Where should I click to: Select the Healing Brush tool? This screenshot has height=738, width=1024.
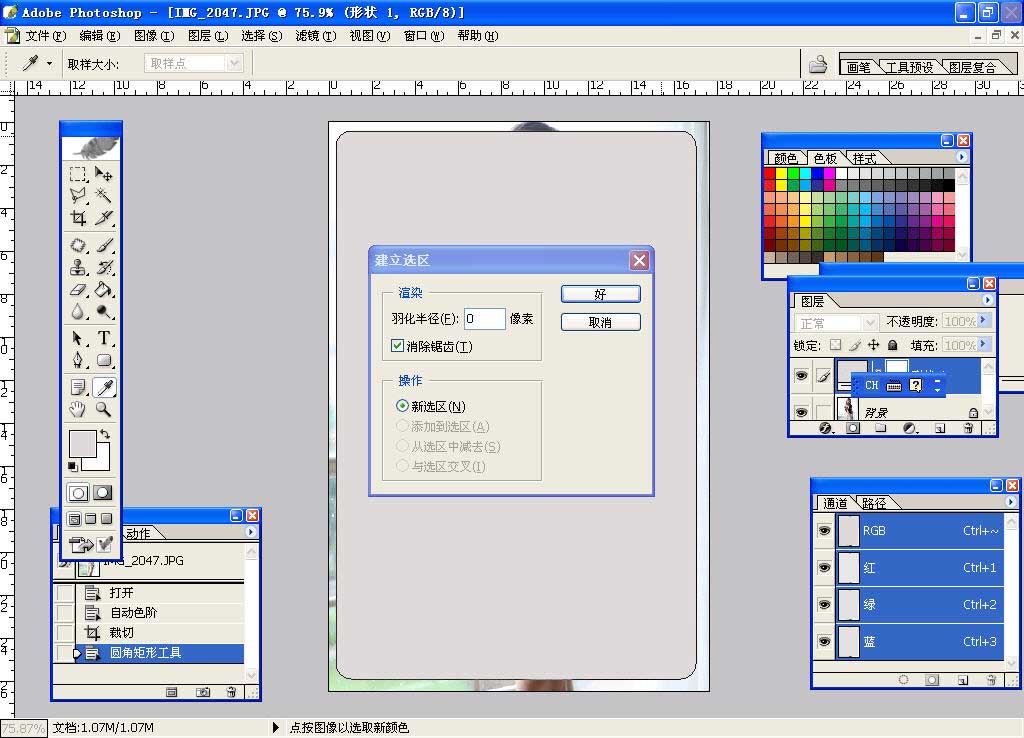point(78,246)
